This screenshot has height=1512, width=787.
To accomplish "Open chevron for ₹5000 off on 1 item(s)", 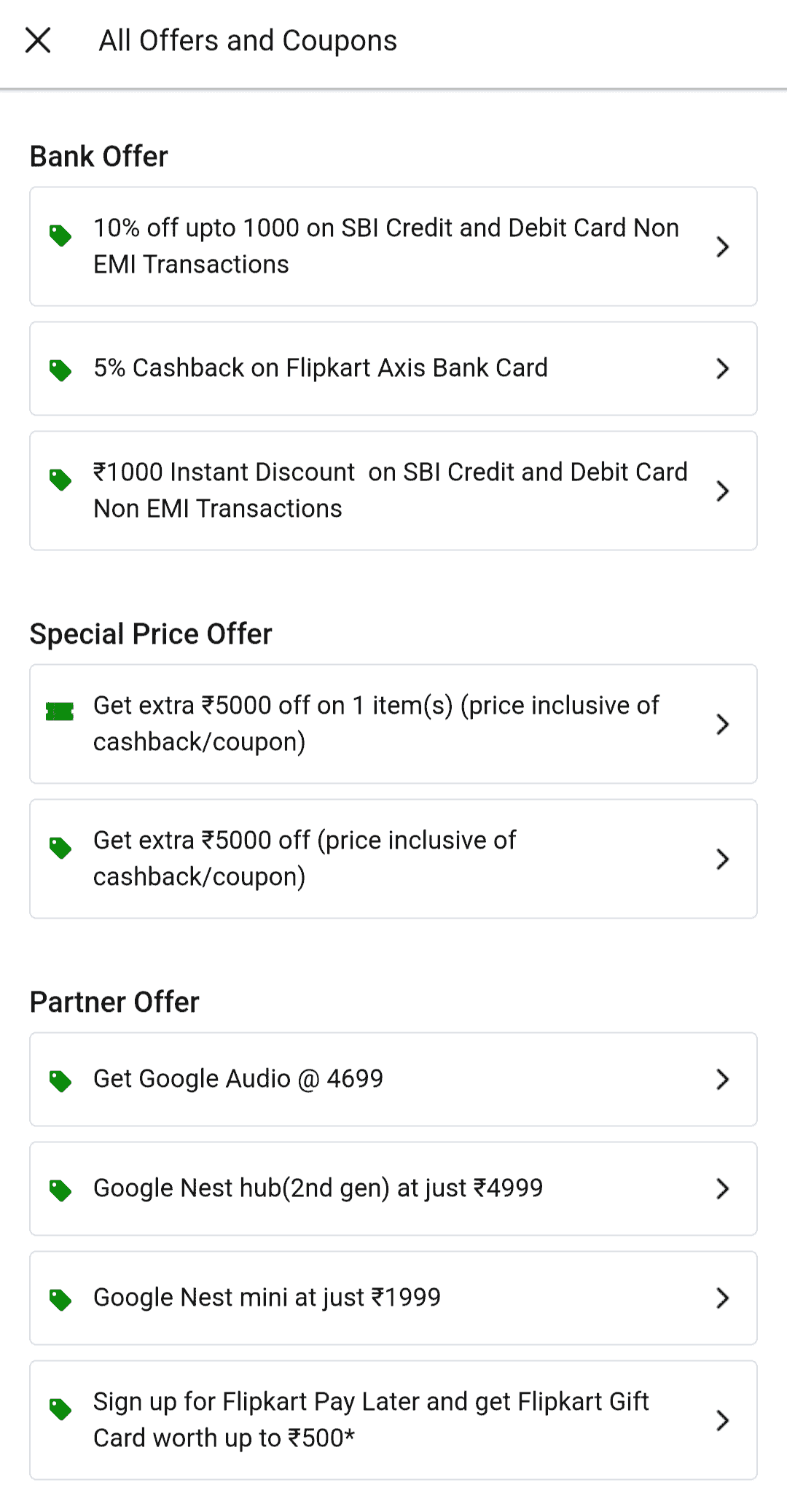I will pyautogui.click(x=722, y=725).
